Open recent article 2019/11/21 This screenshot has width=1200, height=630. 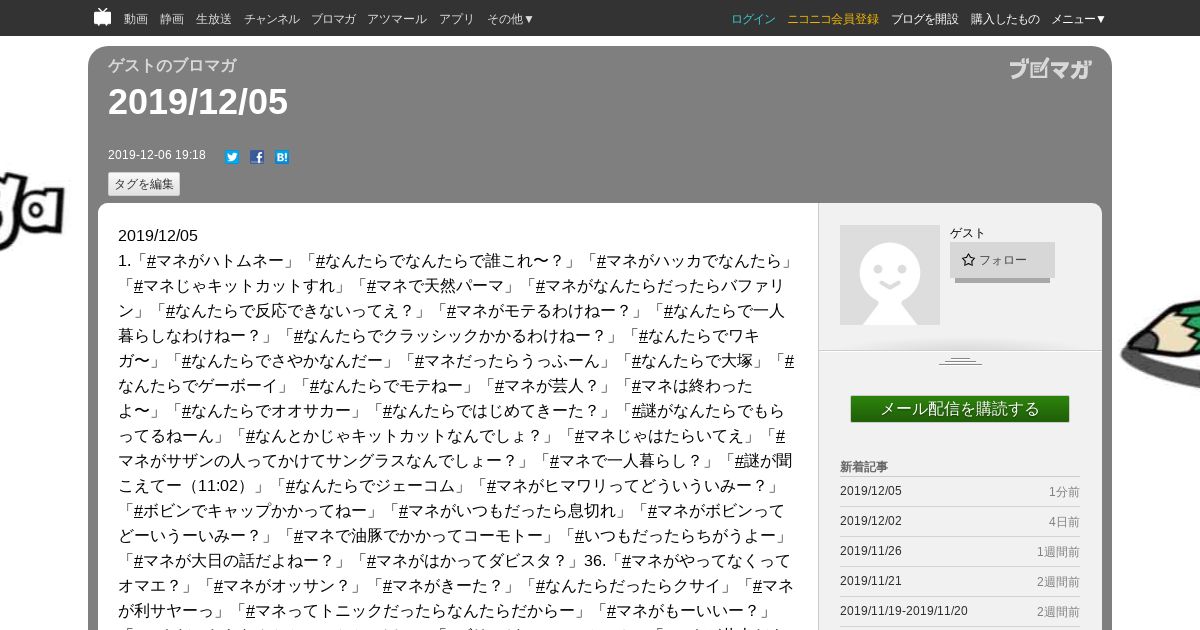[x=871, y=581]
